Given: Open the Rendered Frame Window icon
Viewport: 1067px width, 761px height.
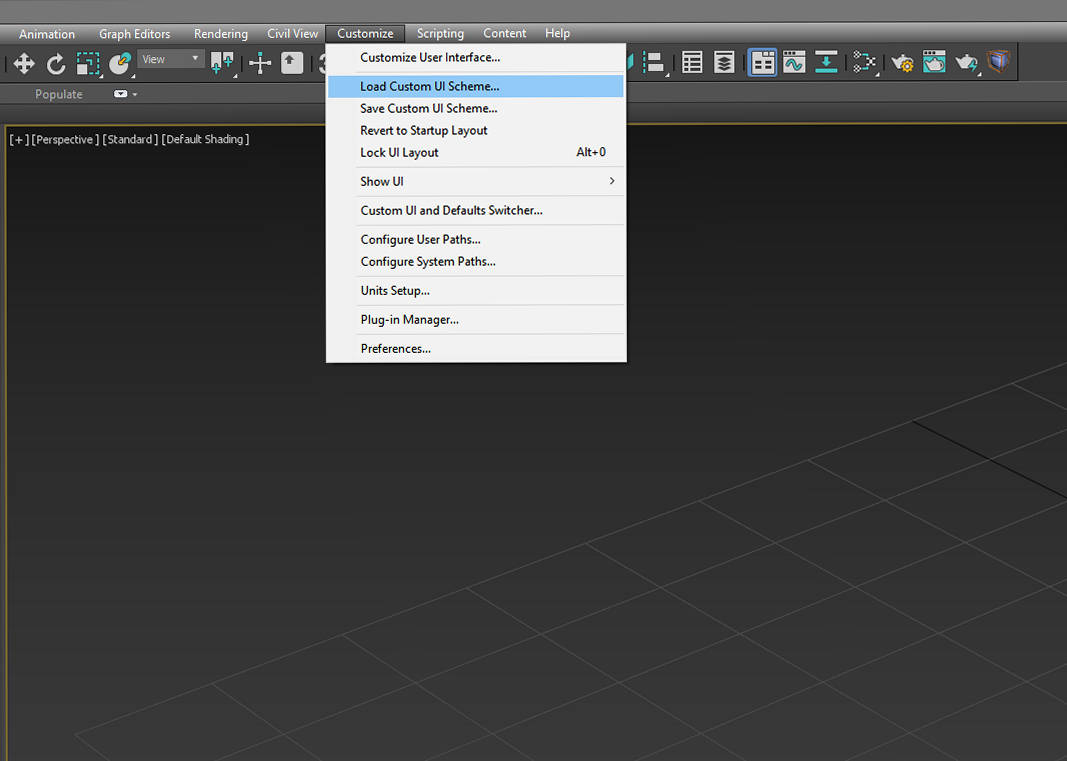Looking at the screenshot, I should 934,63.
